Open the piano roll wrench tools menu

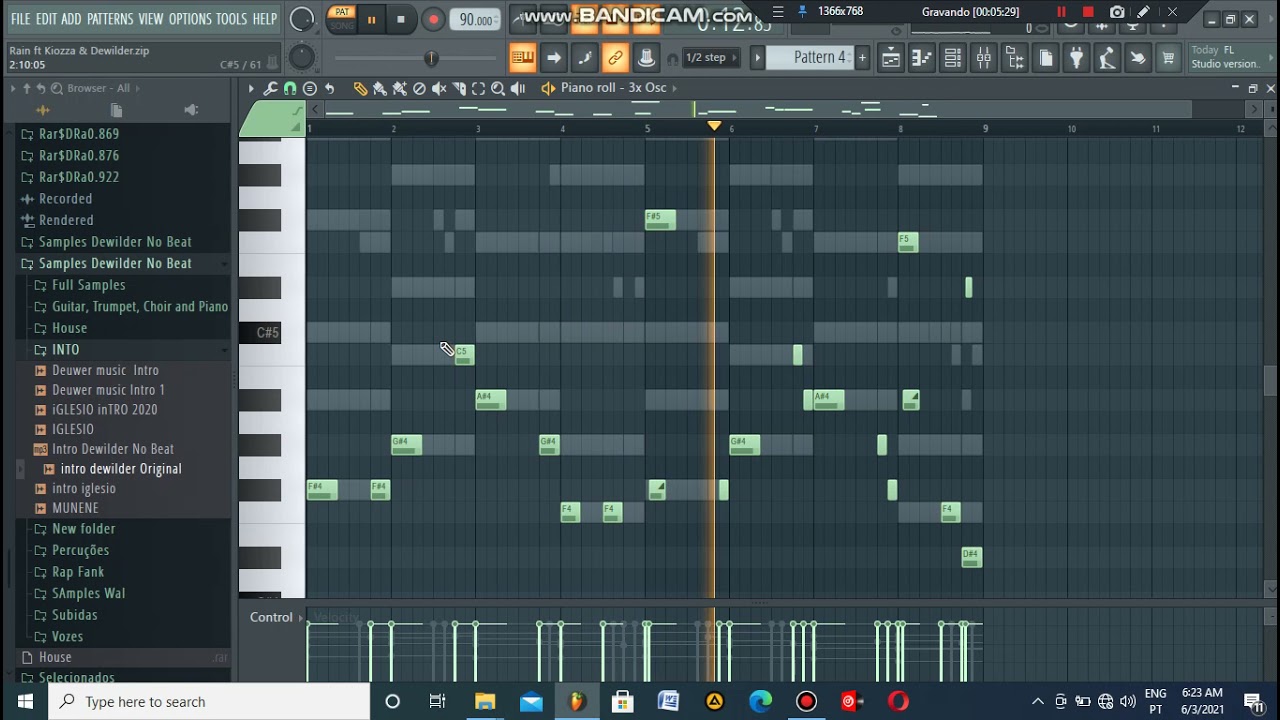point(270,88)
